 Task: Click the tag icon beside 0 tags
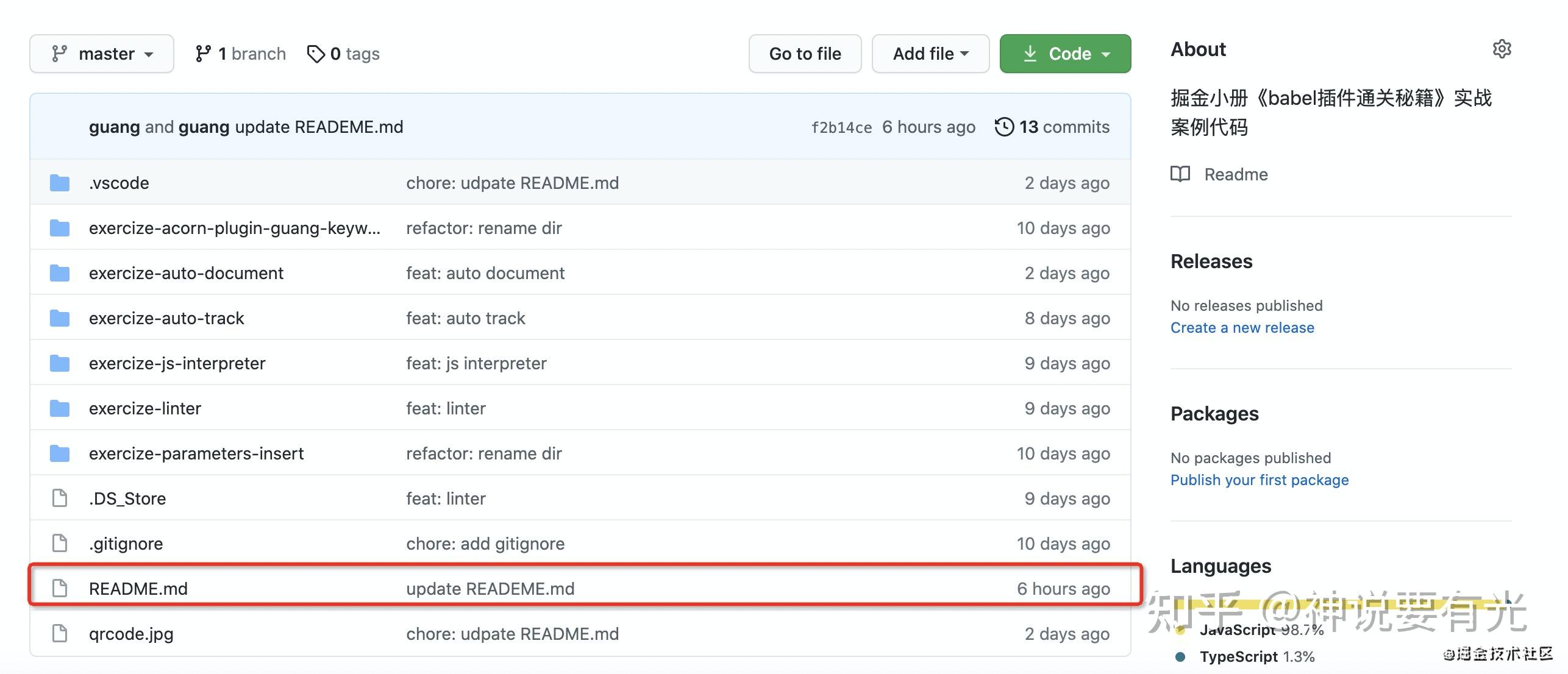click(316, 54)
